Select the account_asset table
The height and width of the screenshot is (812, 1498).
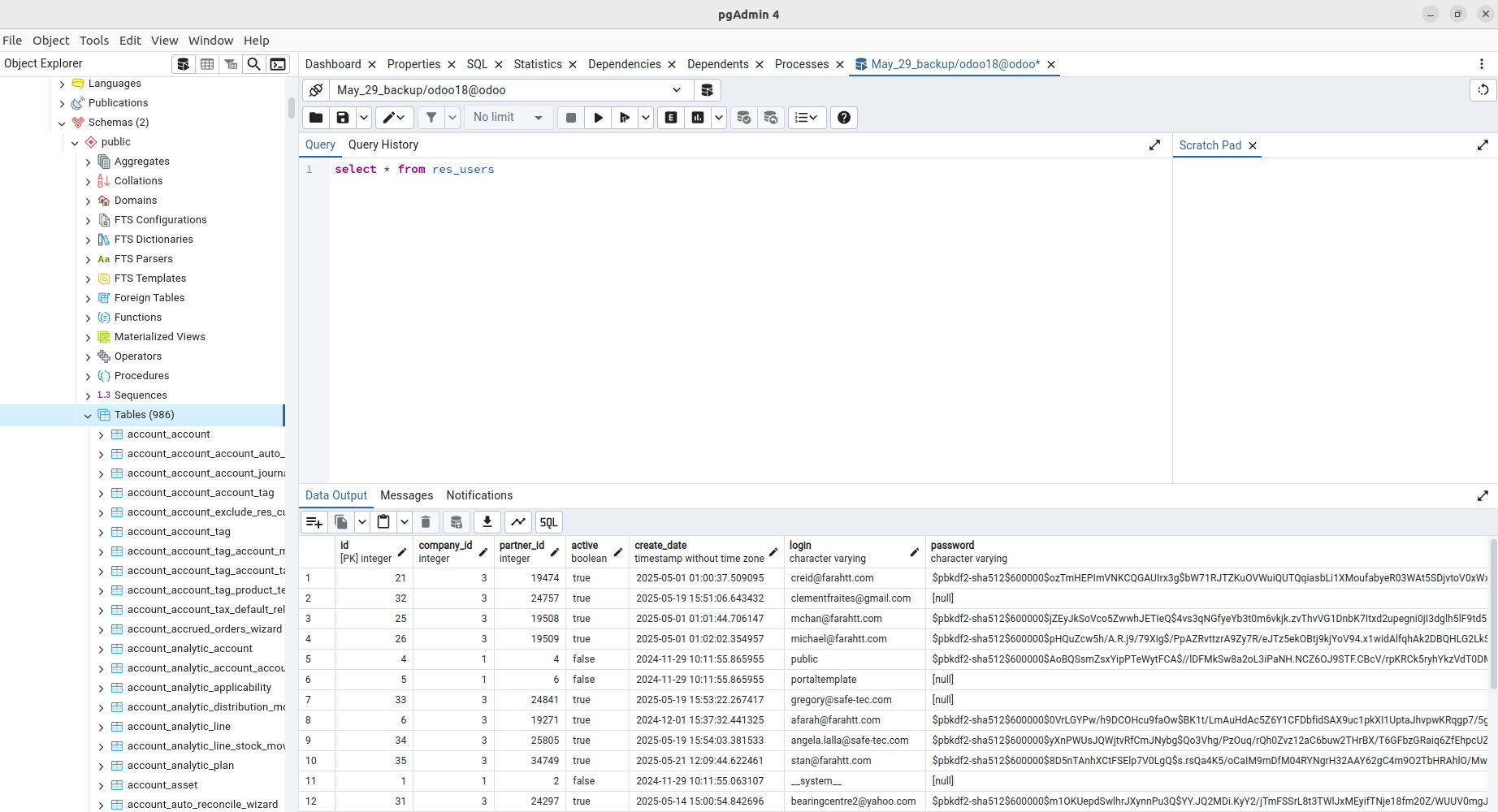pos(162,785)
